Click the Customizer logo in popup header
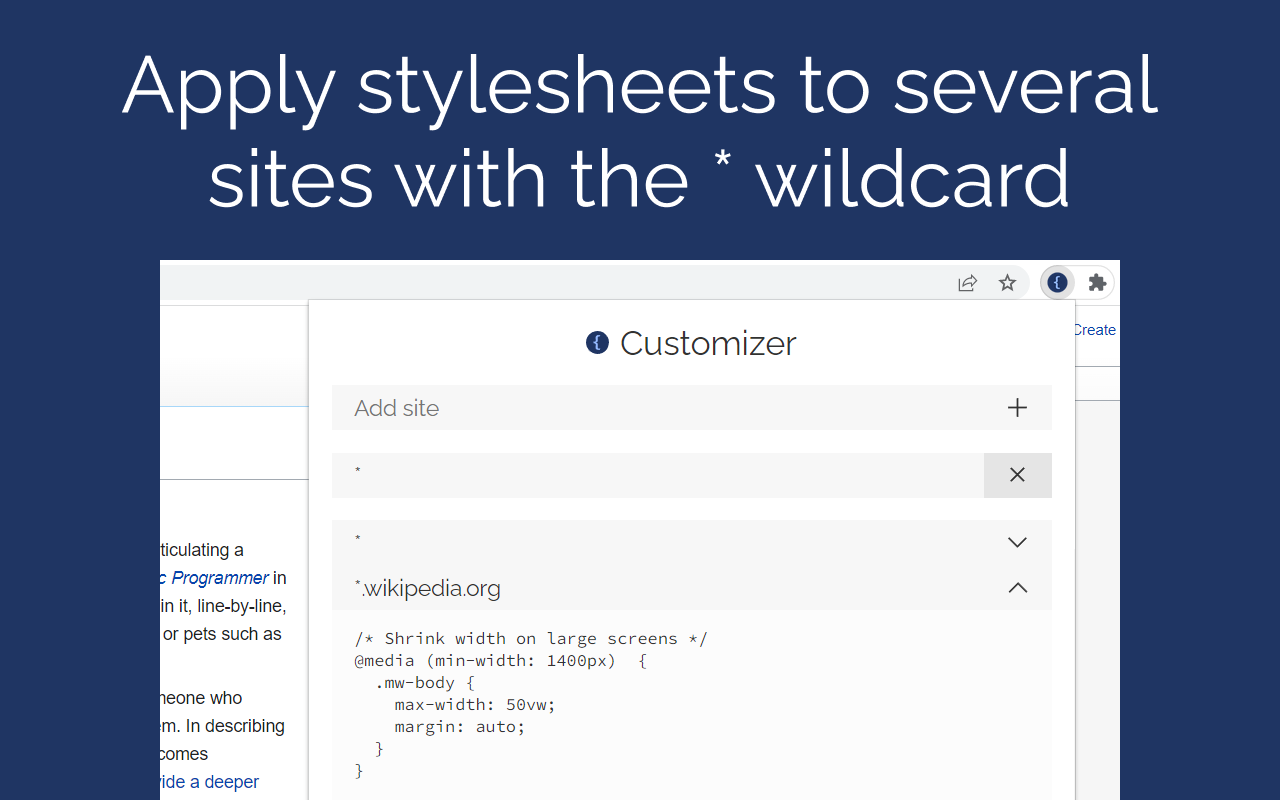1280x800 pixels. point(597,343)
